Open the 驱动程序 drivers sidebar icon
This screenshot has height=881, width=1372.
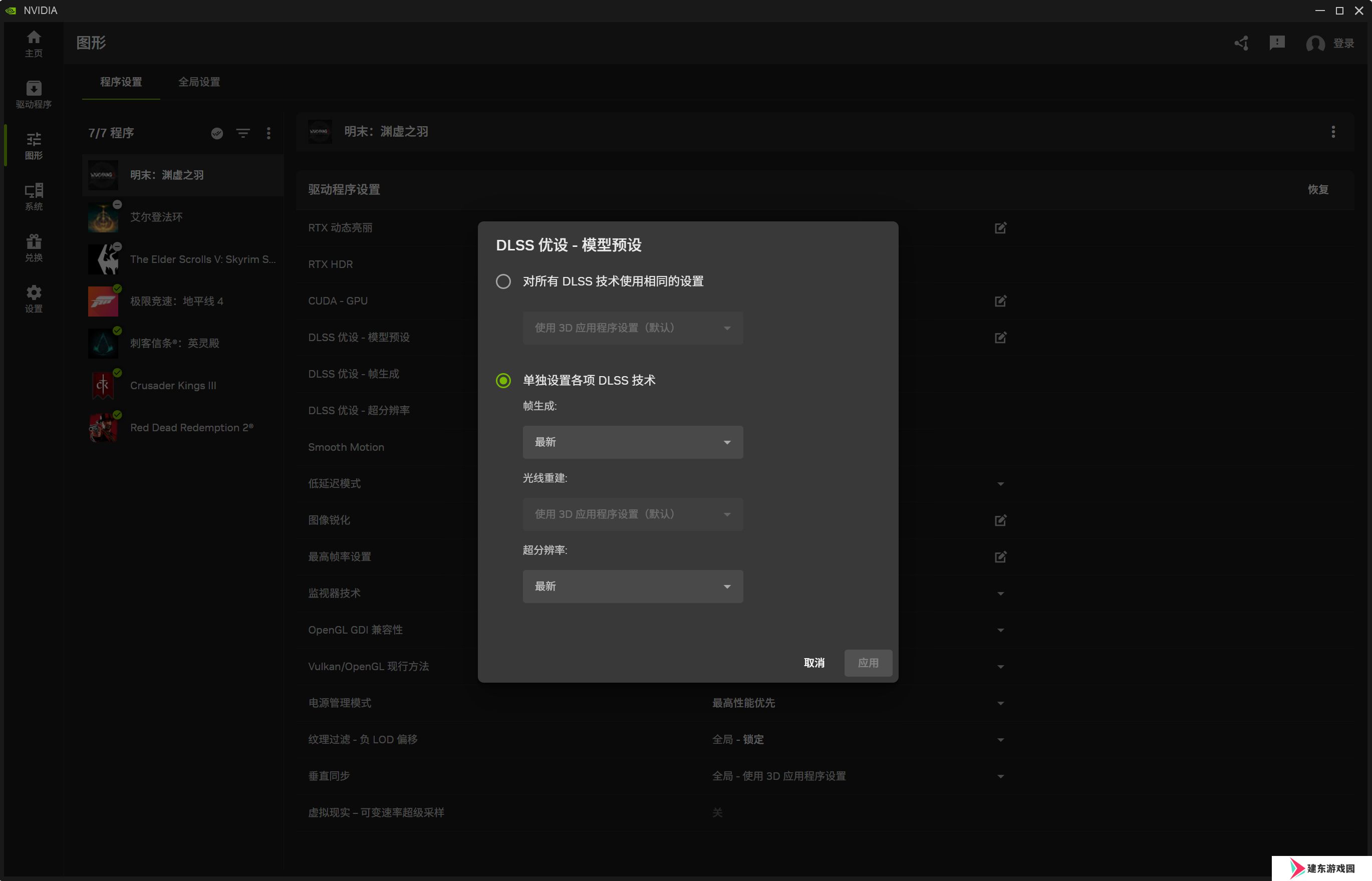(34, 94)
